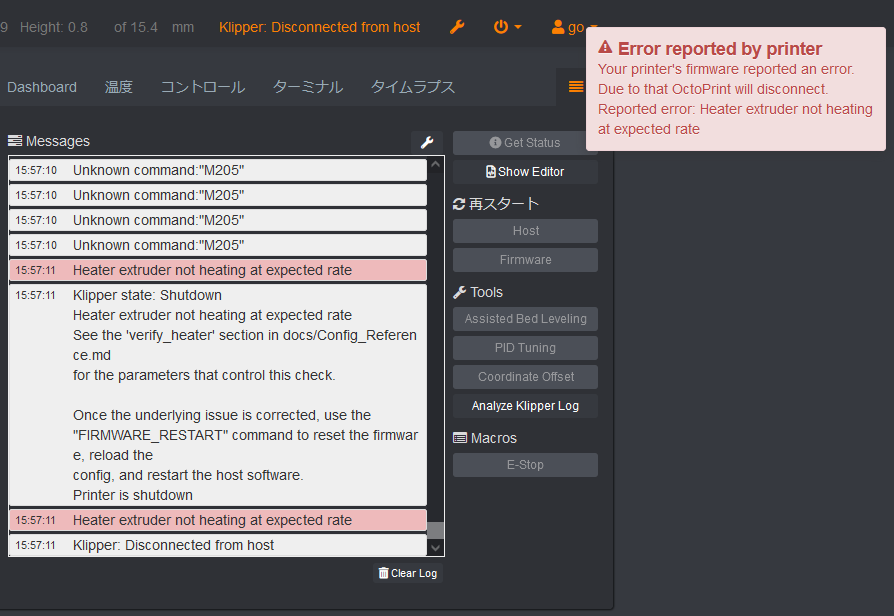Click the messages scrollbar thumb
The width and height of the screenshot is (894, 616).
436,530
